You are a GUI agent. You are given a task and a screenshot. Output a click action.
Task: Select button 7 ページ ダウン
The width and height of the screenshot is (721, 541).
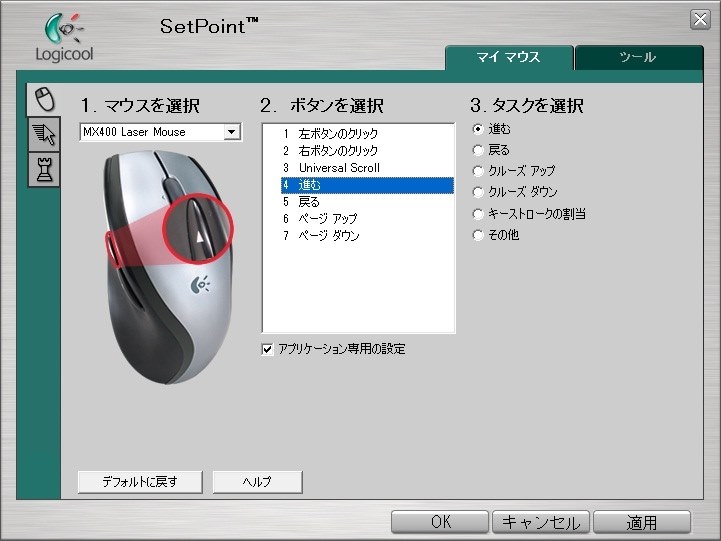[x=367, y=236]
